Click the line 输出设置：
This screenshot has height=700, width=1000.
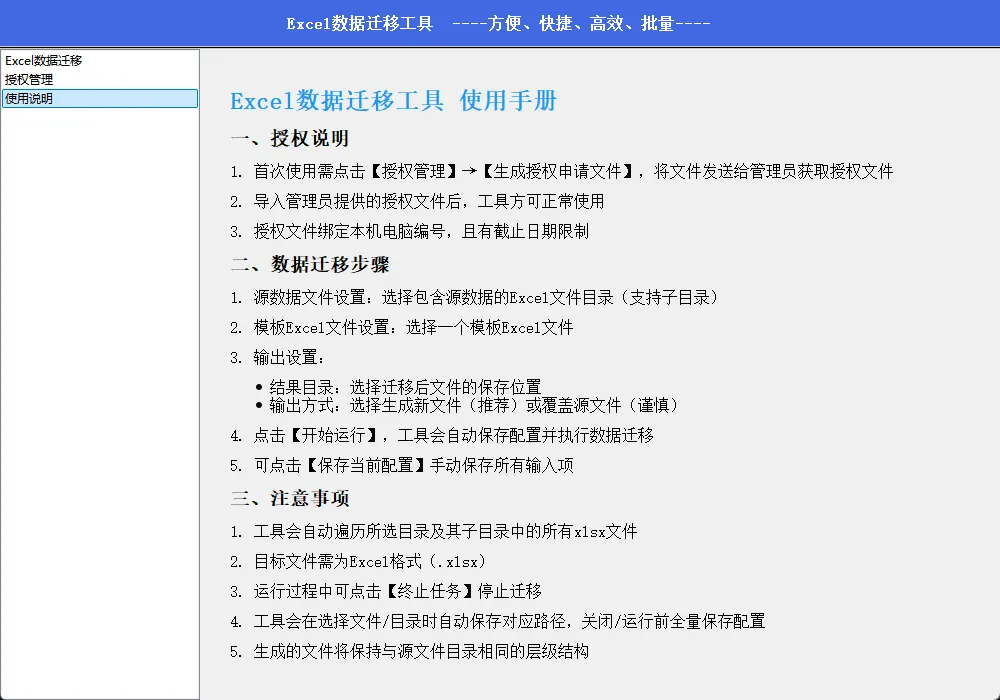(x=277, y=358)
